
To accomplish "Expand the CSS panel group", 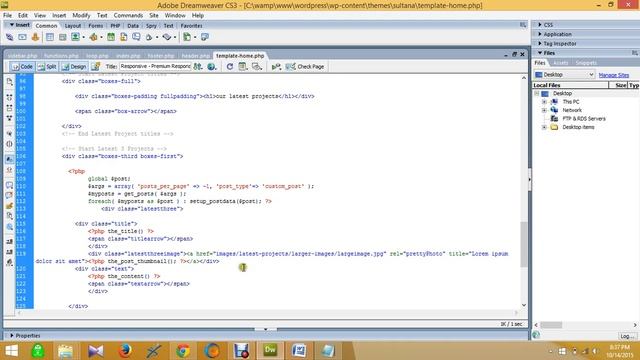I will (540, 25).
